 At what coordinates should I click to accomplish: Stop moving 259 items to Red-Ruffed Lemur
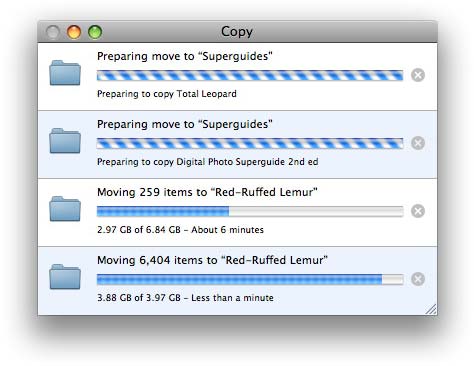[418, 211]
